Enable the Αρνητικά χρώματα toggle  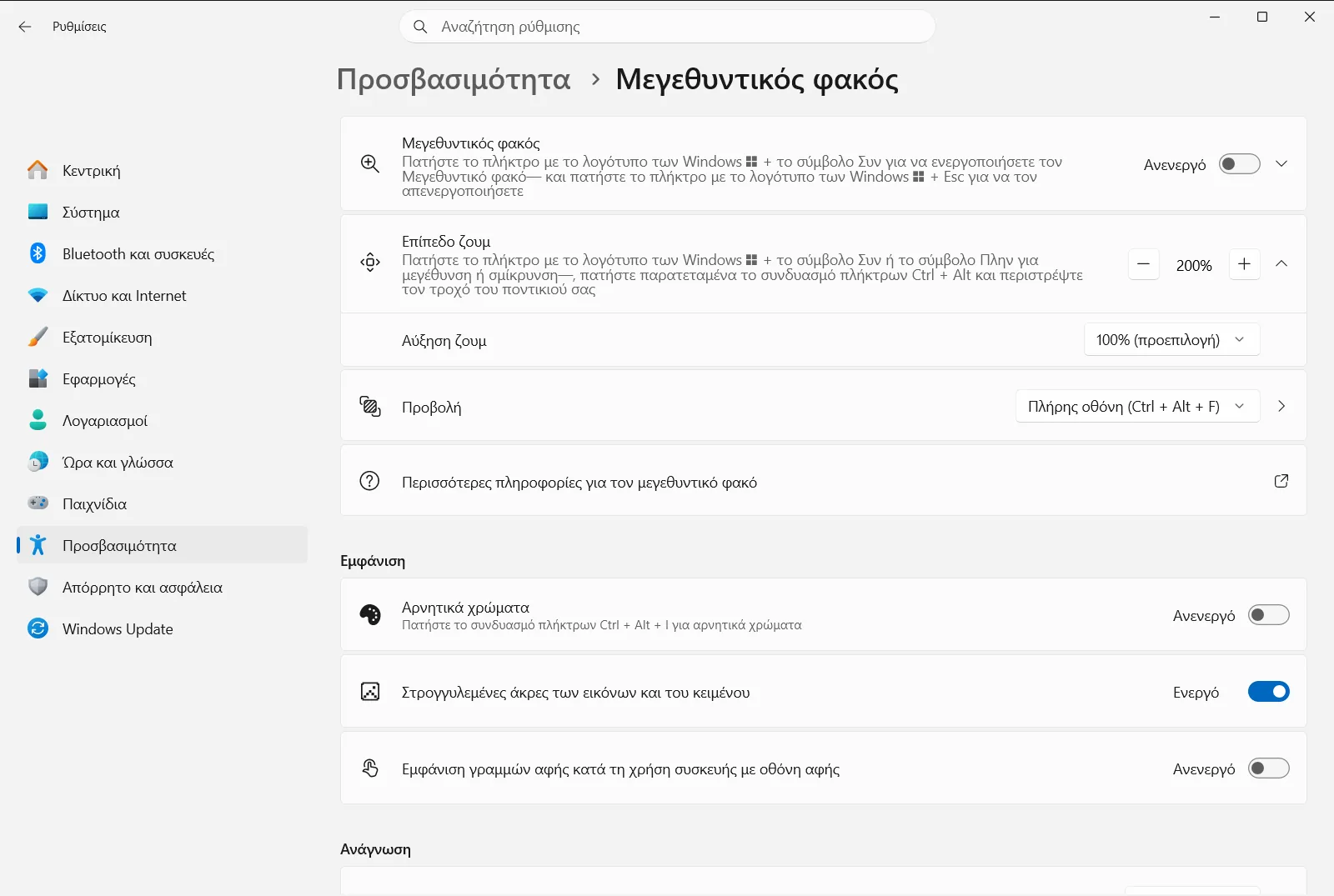(1269, 615)
